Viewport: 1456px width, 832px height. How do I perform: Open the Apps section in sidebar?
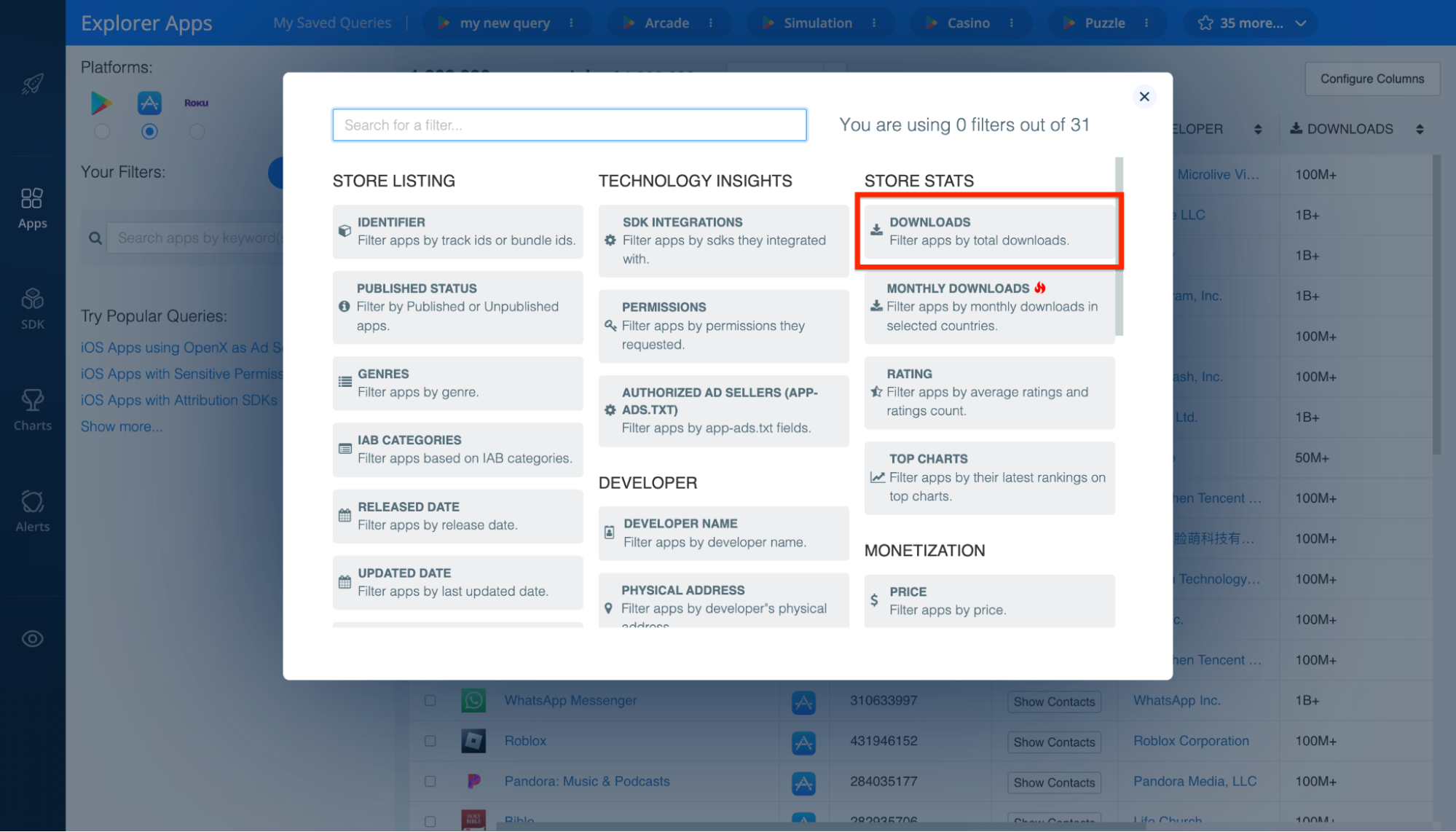coord(32,208)
